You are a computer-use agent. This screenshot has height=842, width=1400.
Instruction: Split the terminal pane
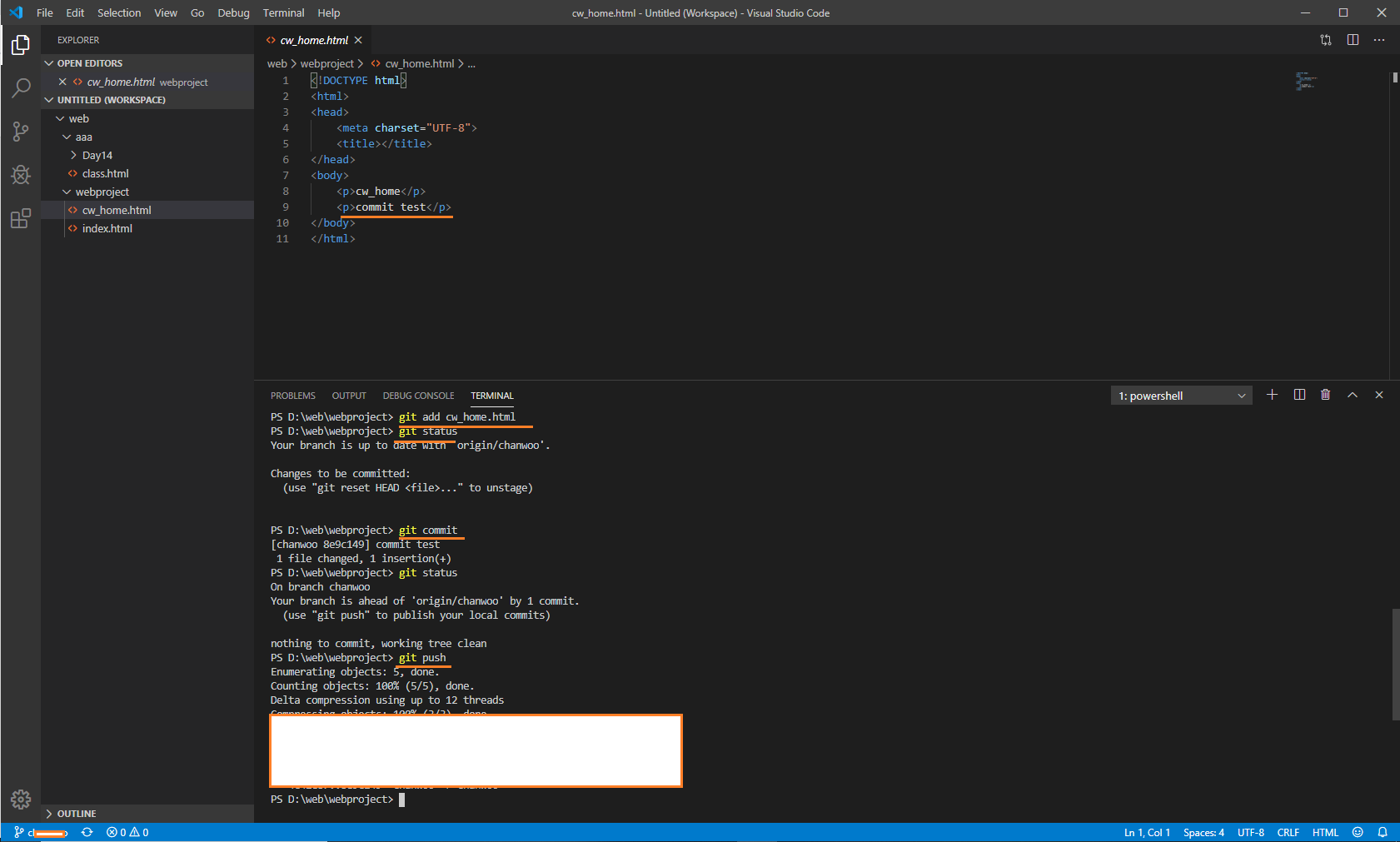click(x=1299, y=395)
